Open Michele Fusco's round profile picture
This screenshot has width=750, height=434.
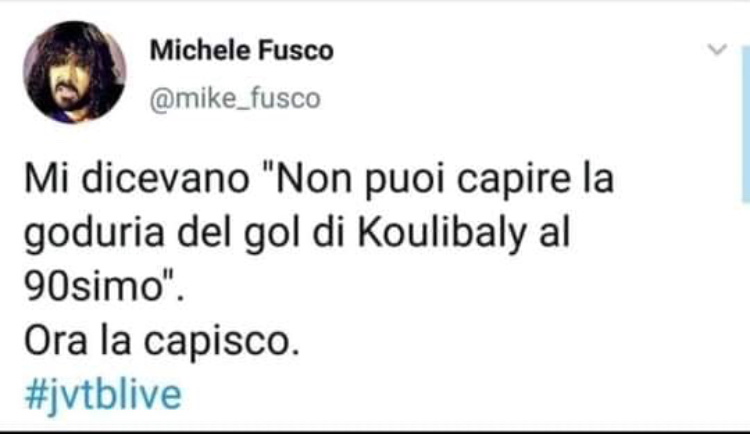(x=75, y=72)
